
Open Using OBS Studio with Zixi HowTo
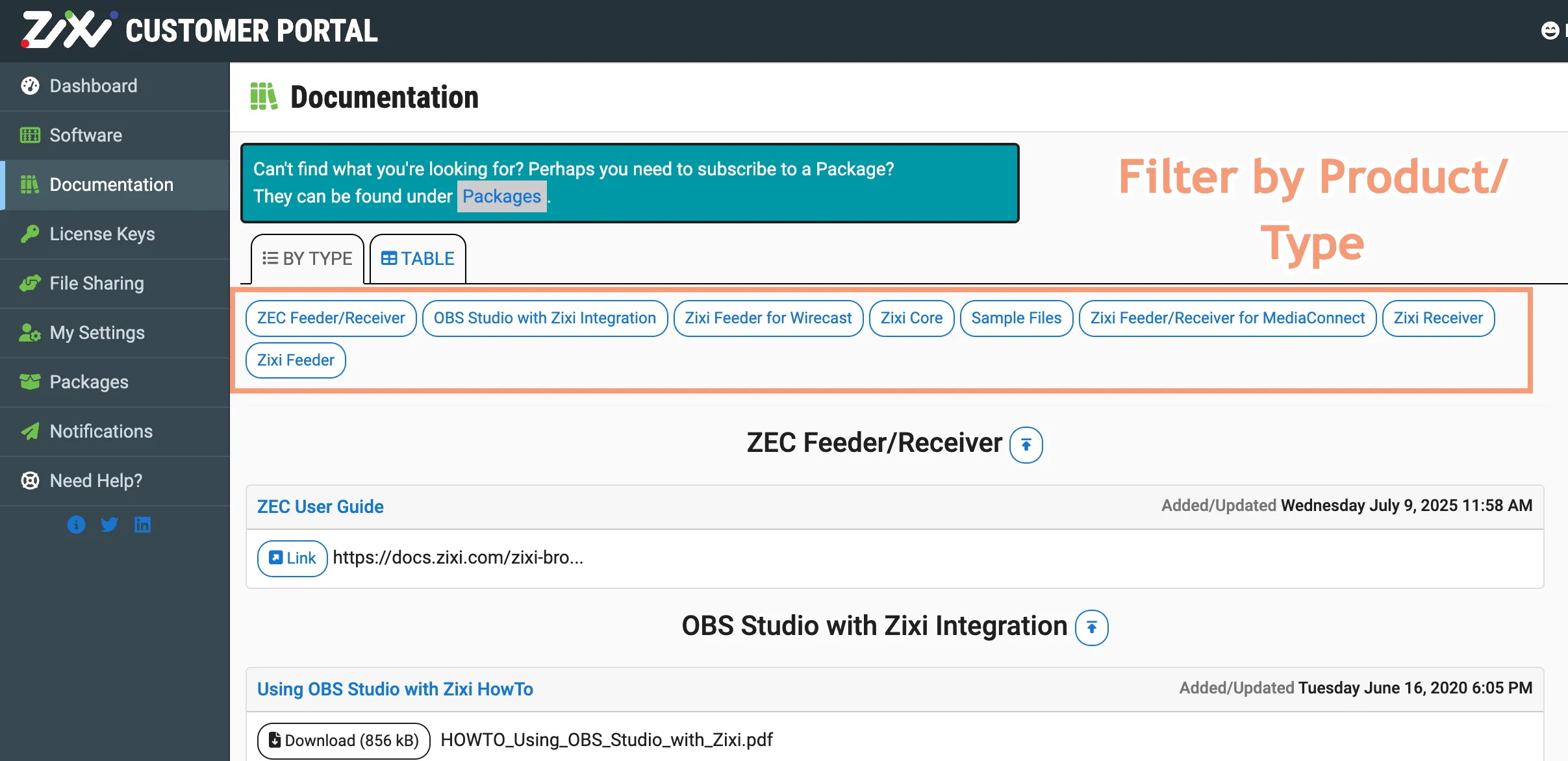click(x=395, y=689)
